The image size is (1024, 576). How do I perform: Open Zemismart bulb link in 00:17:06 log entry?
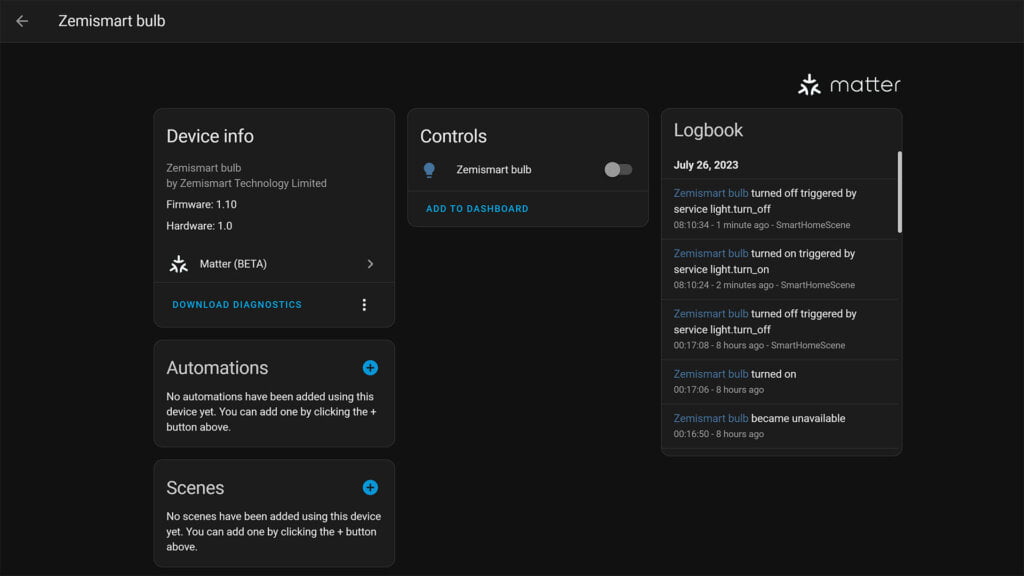coord(711,374)
